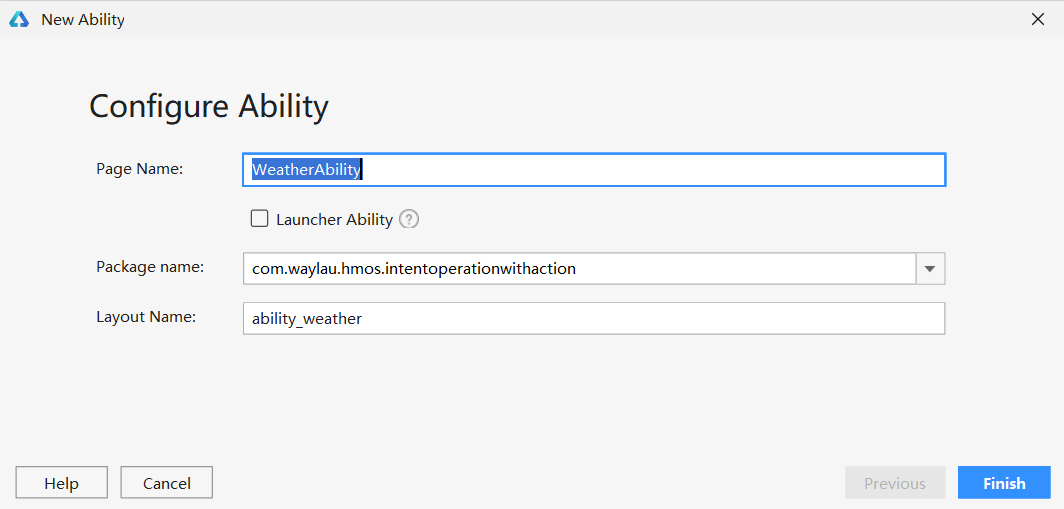Image resolution: width=1064 pixels, height=509 pixels.
Task: Click the ability_weather text in Layout Name
Action: pyautogui.click(x=307, y=319)
